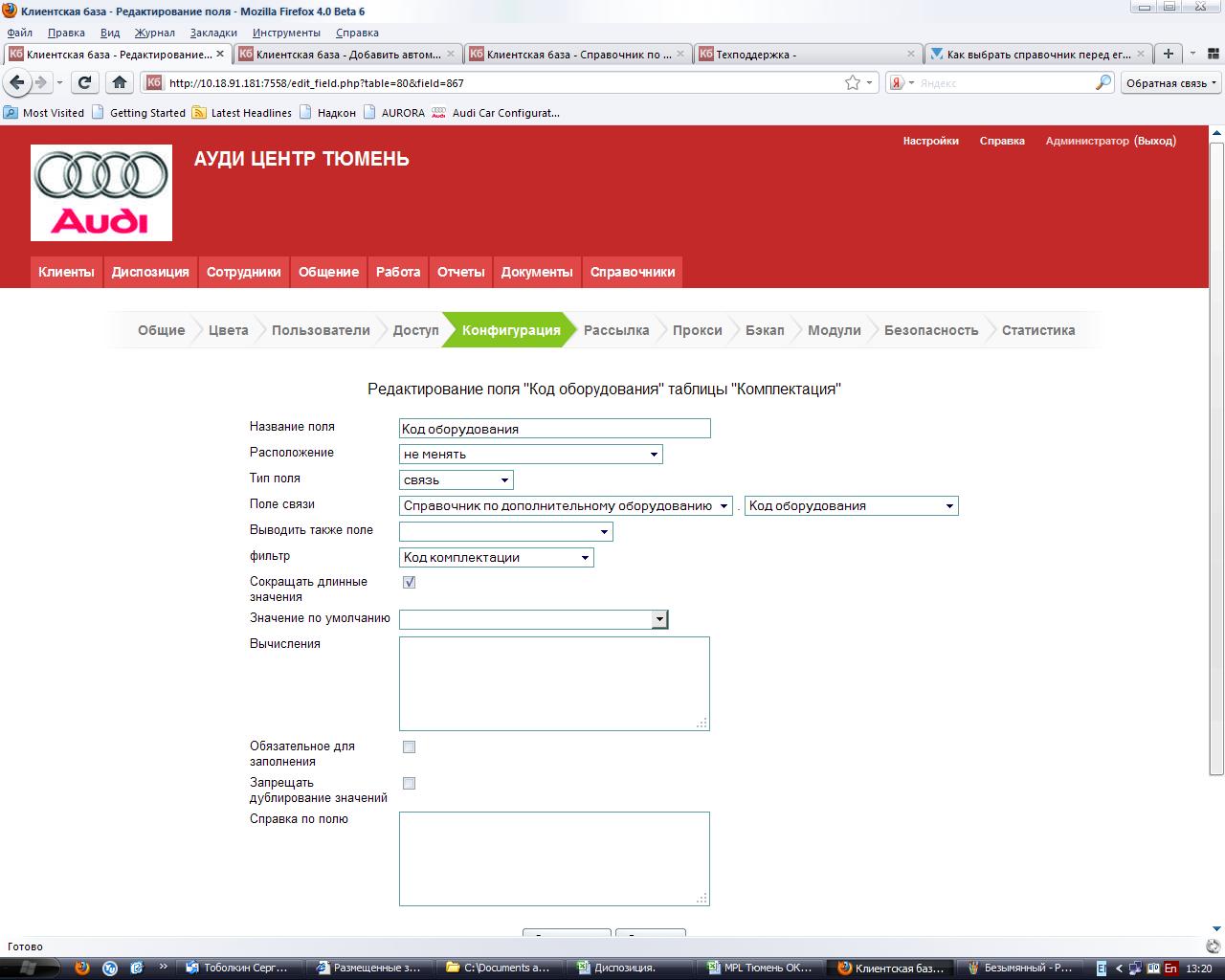This screenshot has width=1225, height=980.
Task: Open the Журнал menu
Action: [154, 33]
